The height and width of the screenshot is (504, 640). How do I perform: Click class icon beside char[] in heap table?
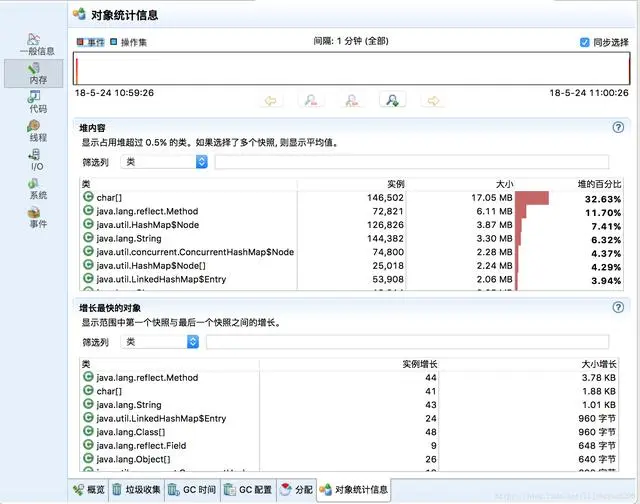pos(88,197)
